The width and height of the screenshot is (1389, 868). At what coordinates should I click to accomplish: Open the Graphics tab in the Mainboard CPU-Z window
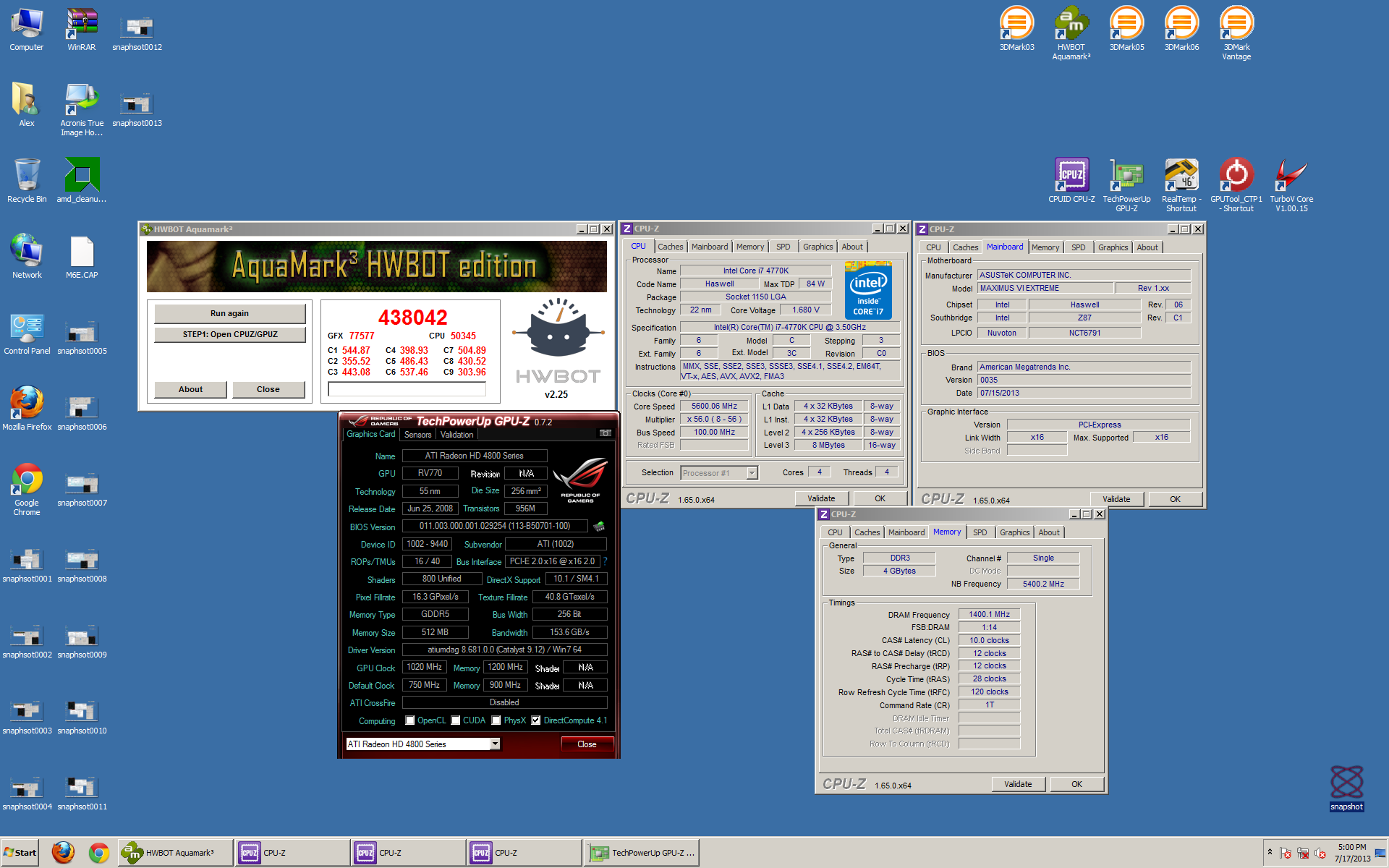[1113, 247]
